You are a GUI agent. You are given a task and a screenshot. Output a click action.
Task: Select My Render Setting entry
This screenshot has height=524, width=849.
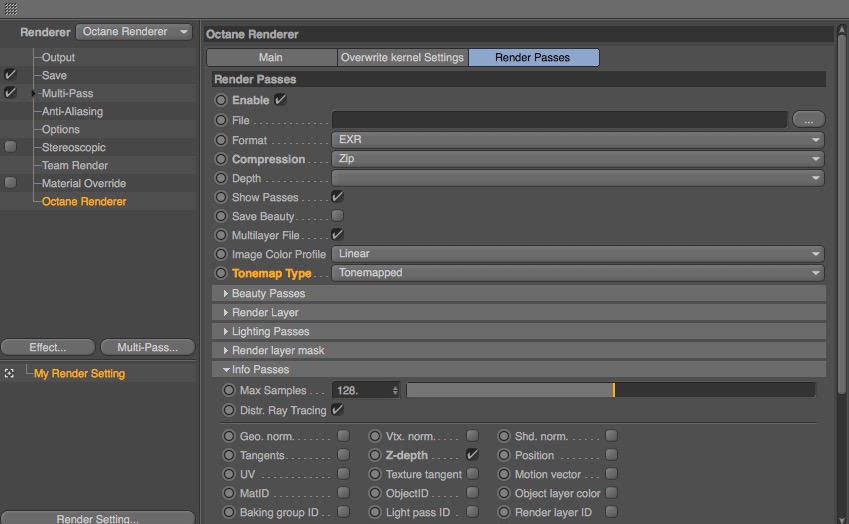[x=79, y=374]
